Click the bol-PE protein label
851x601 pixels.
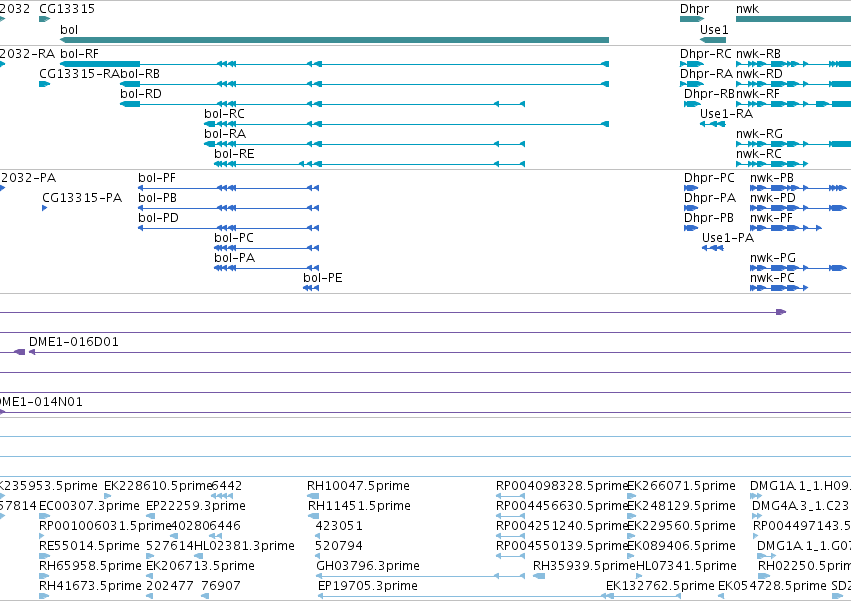[322, 279]
